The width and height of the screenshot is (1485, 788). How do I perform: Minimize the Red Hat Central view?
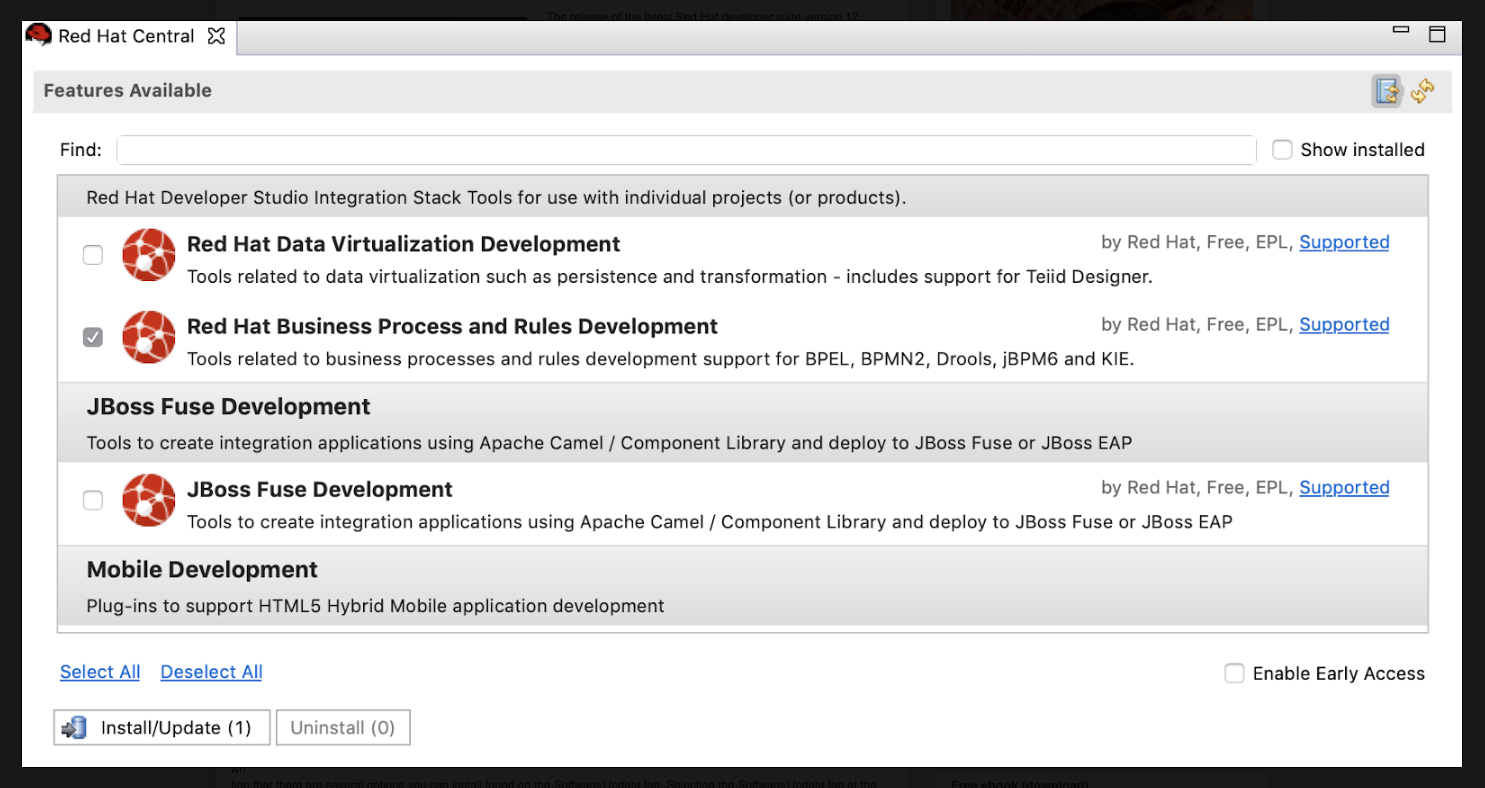(1401, 31)
